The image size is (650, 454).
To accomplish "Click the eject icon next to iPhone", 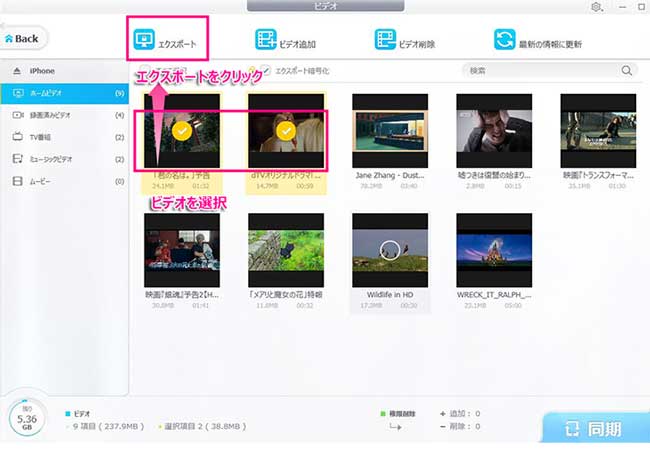I will click(x=17, y=71).
